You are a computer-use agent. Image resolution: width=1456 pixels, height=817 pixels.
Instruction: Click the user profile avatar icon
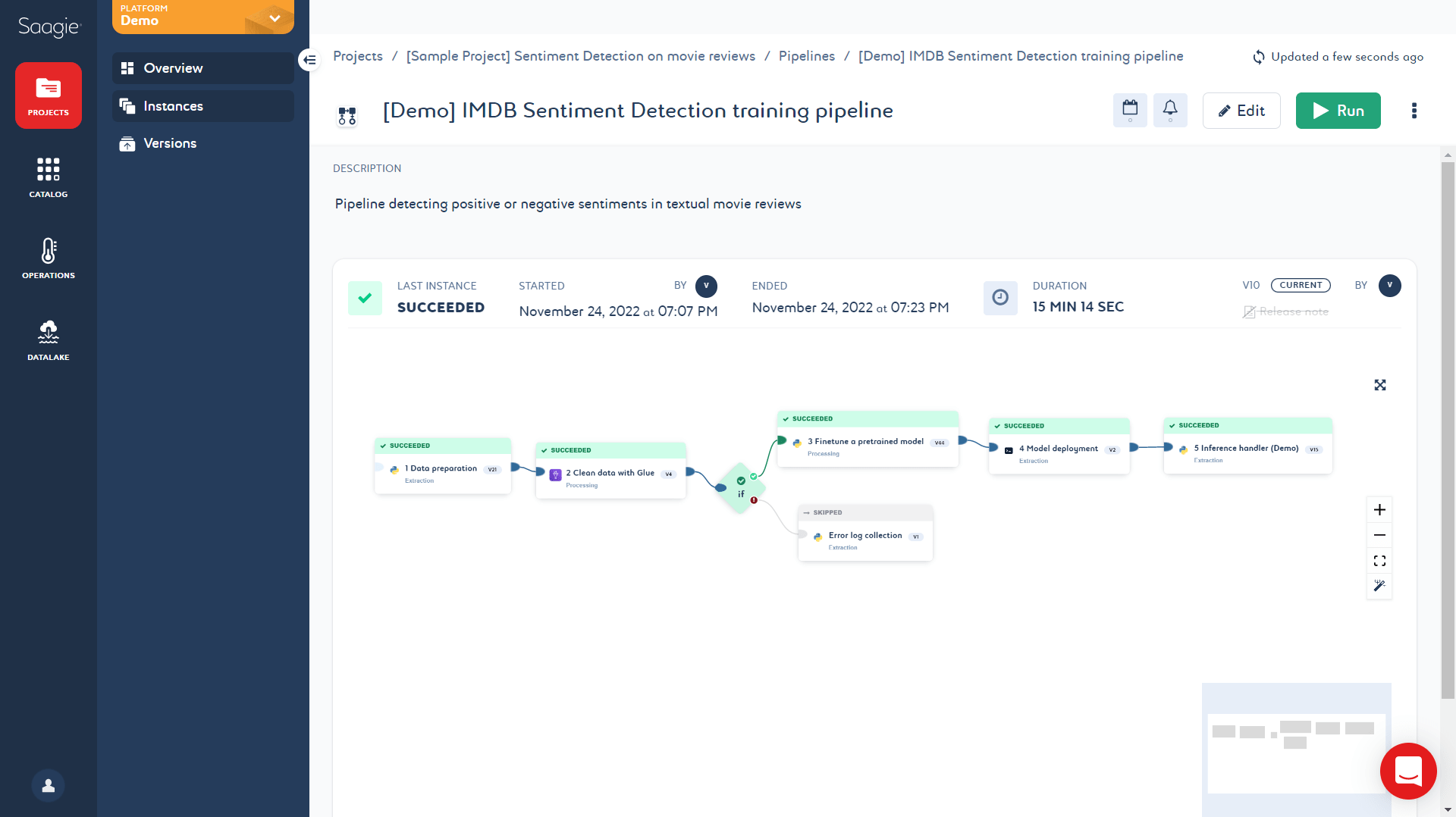tap(49, 785)
